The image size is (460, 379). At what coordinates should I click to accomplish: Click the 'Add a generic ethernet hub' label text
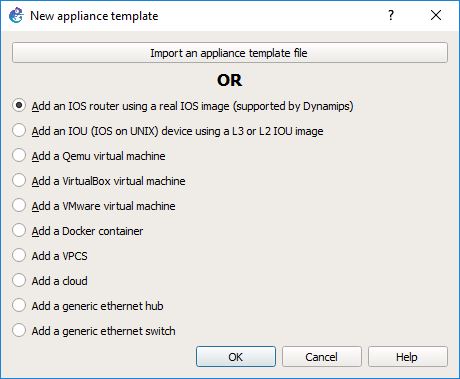click(97, 306)
